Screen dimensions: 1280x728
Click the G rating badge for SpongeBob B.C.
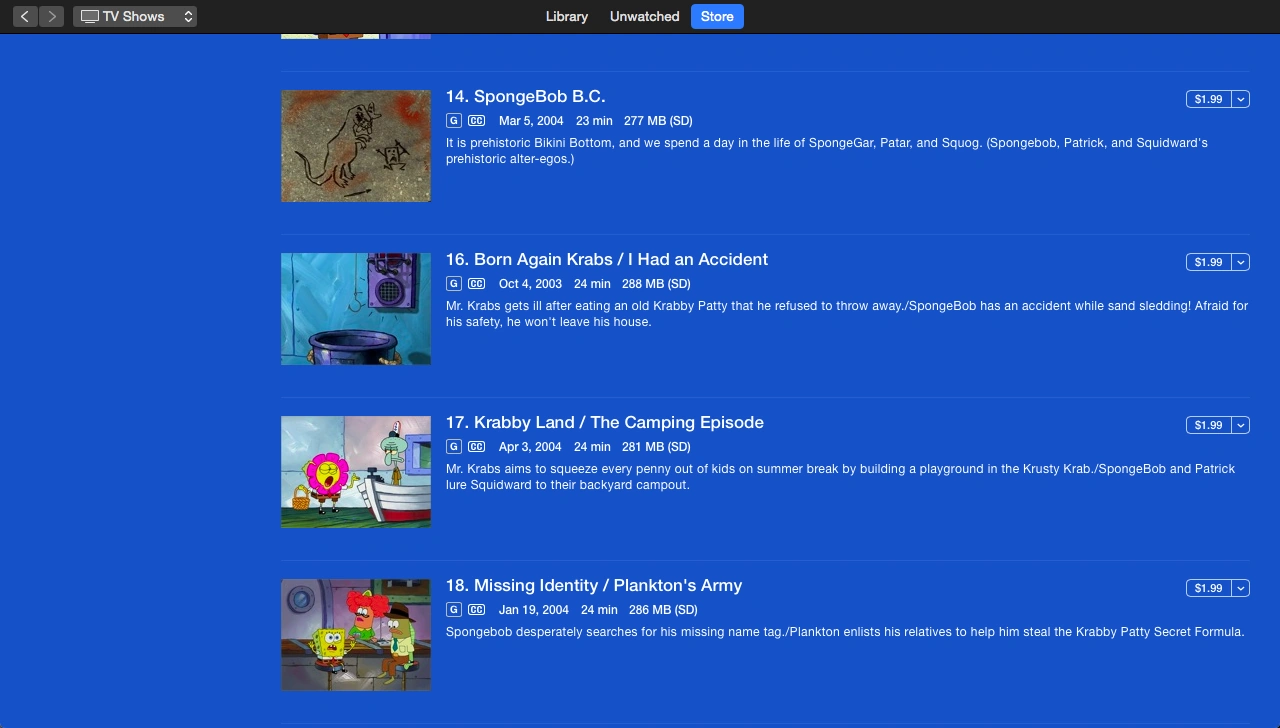pyautogui.click(x=454, y=121)
